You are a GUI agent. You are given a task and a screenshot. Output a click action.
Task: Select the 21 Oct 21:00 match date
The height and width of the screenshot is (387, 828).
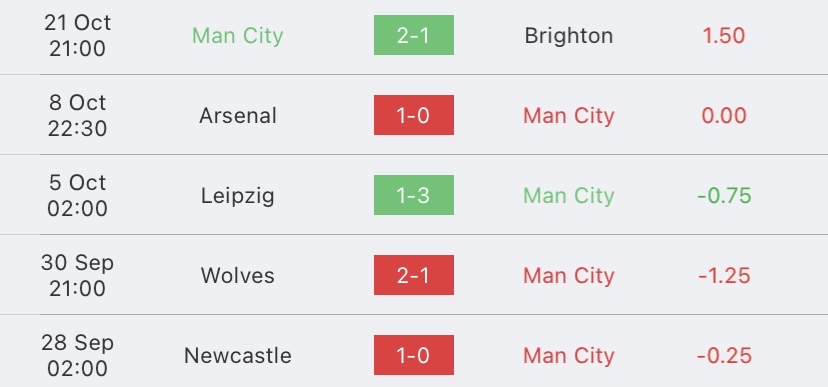78,35
